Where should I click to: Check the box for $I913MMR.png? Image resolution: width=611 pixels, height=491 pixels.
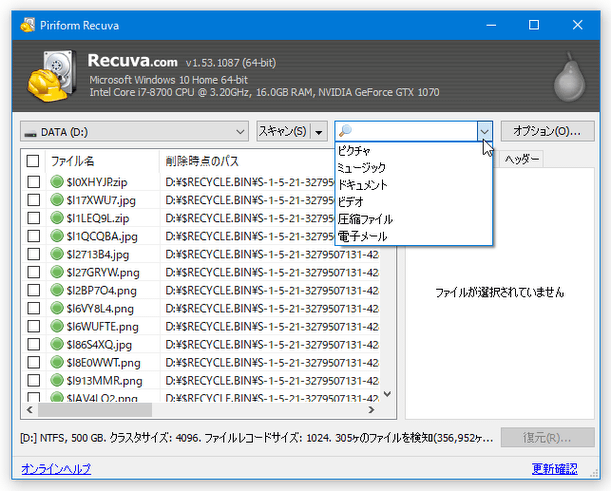coord(34,380)
